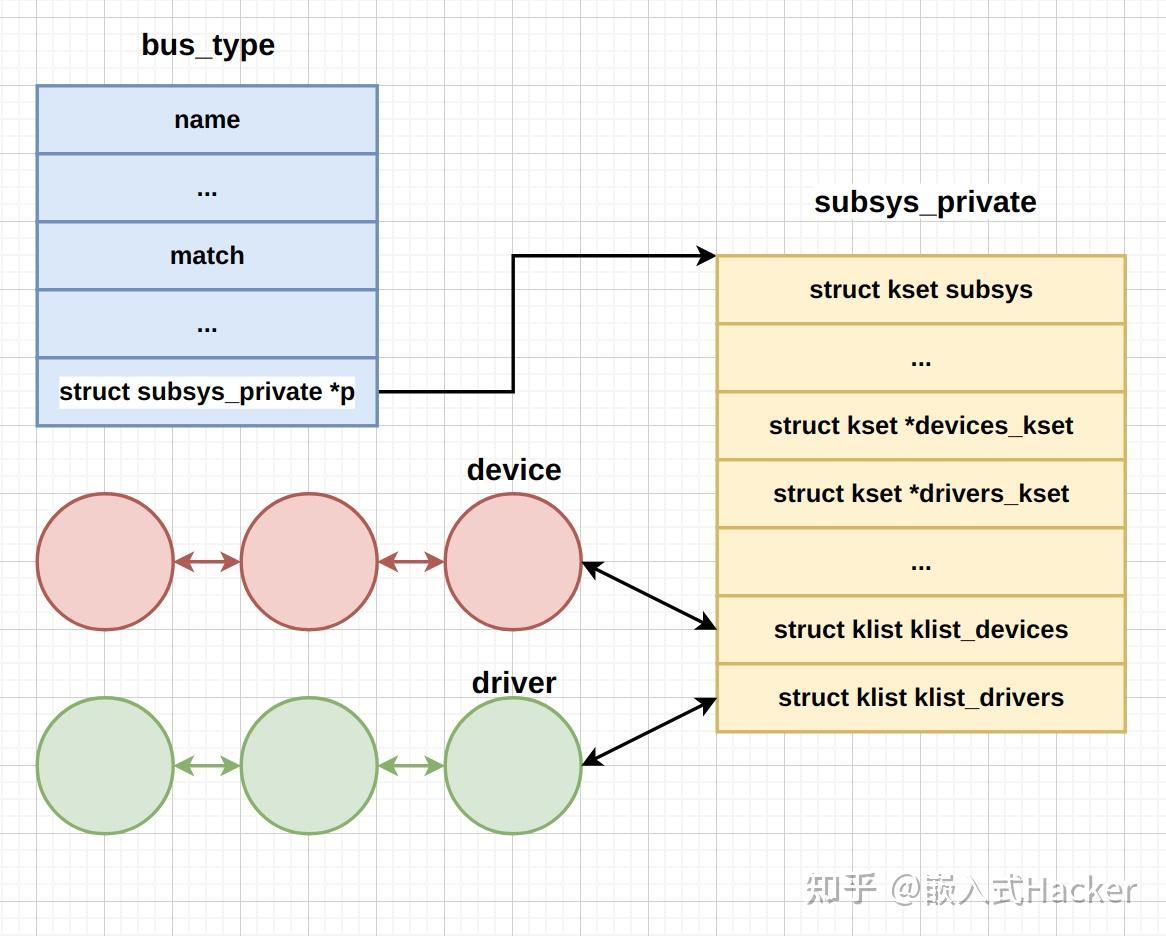
Task: Select the middle red device circle
Action: pos(309,562)
